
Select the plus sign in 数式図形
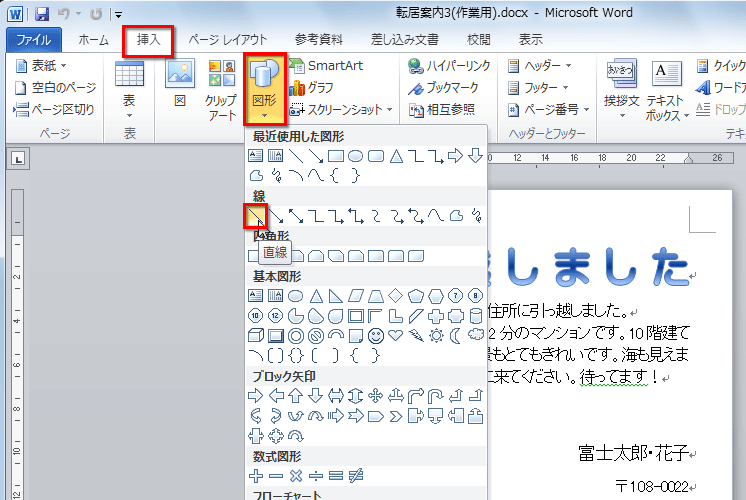pyautogui.click(x=256, y=476)
